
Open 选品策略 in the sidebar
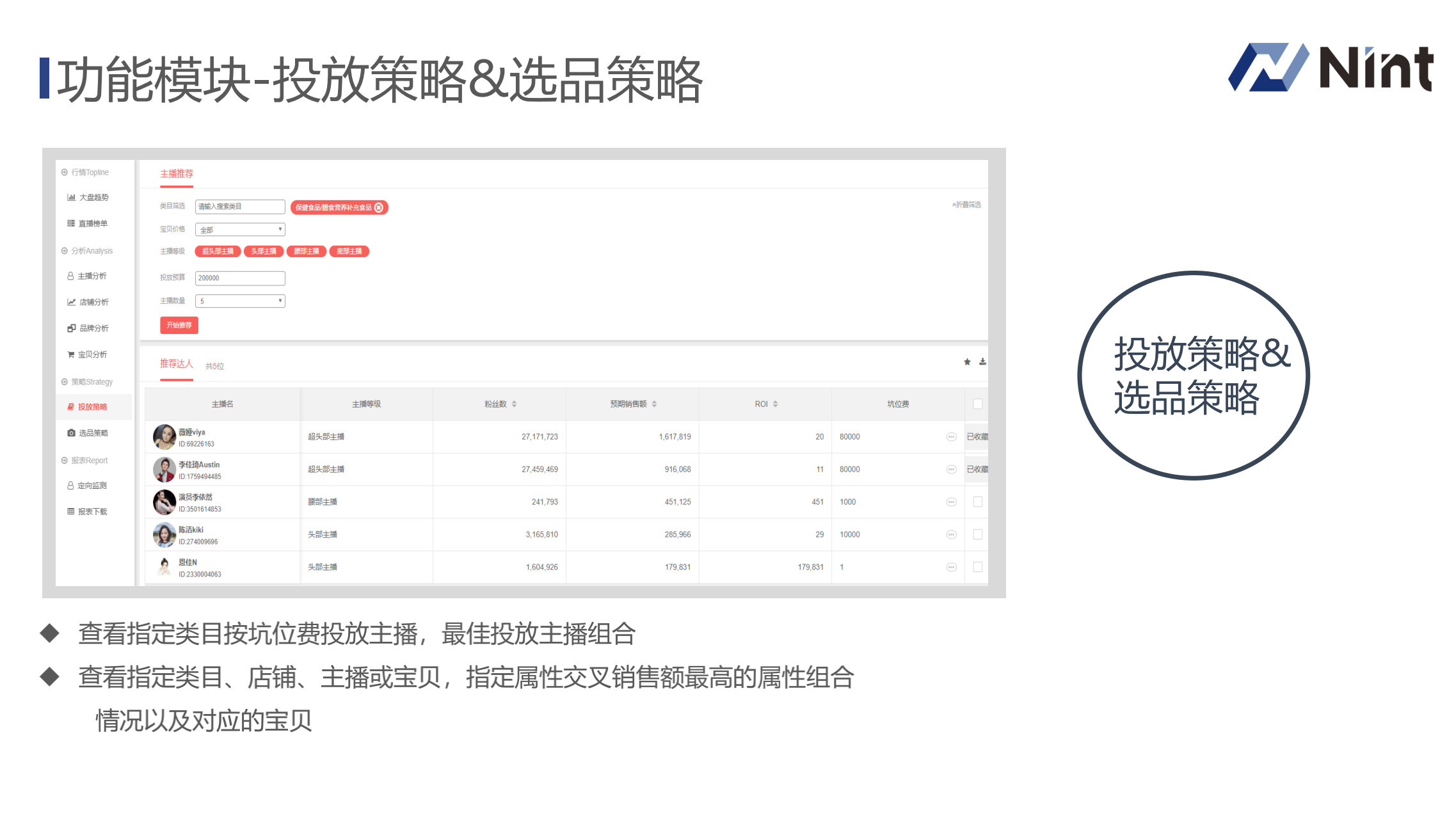(93, 433)
